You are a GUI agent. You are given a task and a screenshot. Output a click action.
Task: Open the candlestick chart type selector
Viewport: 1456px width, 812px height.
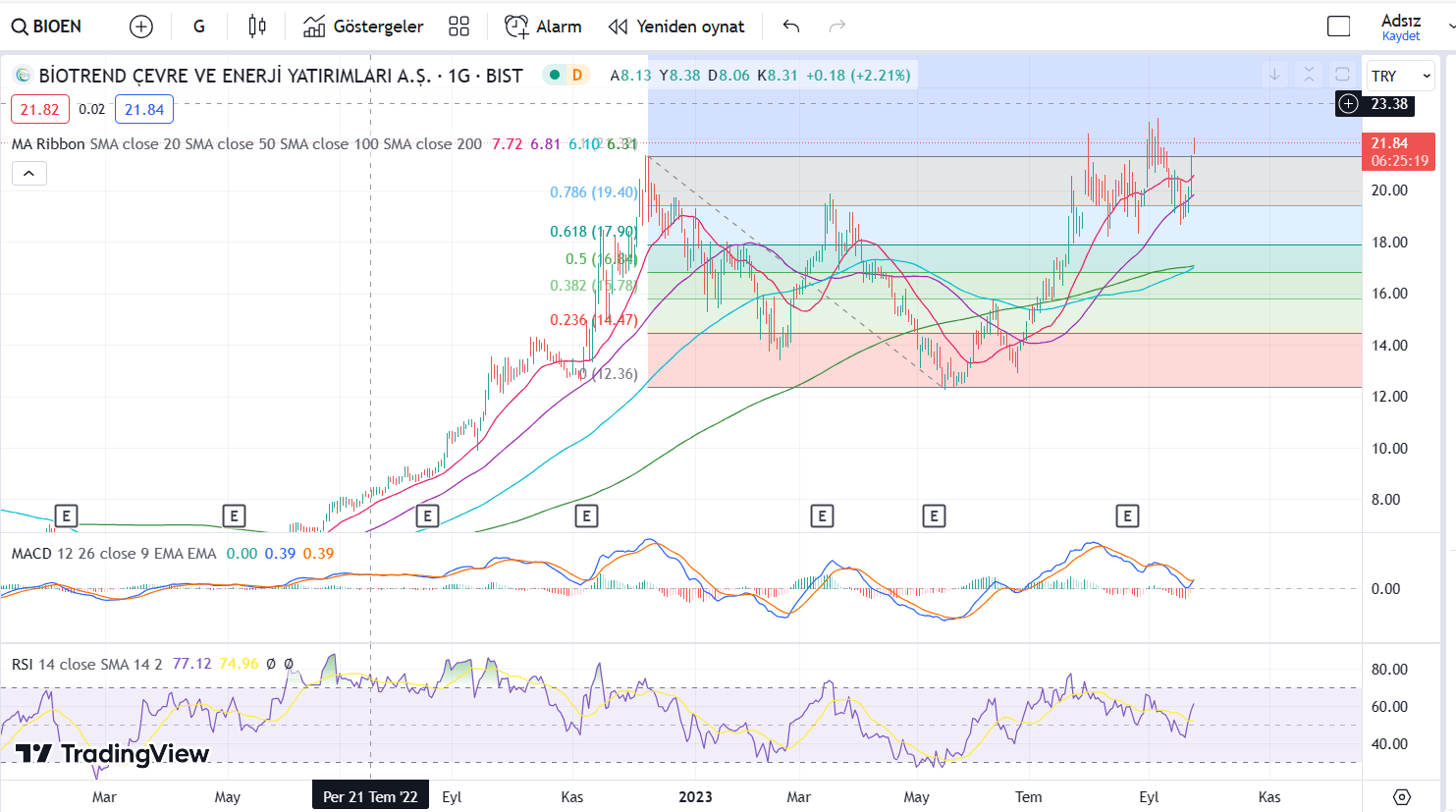point(257,27)
